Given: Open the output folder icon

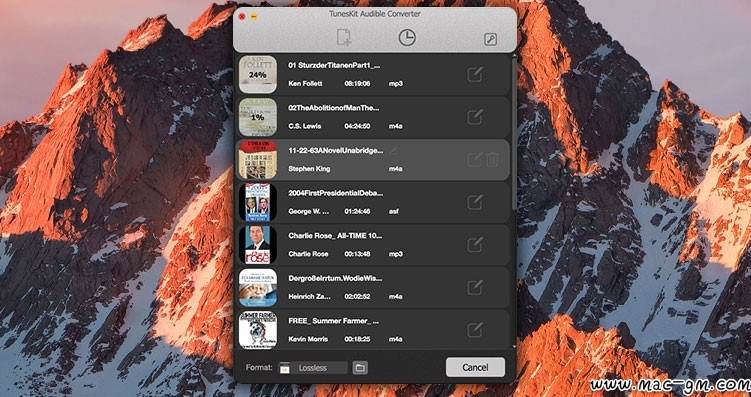Looking at the screenshot, I should tap(360, 368).
